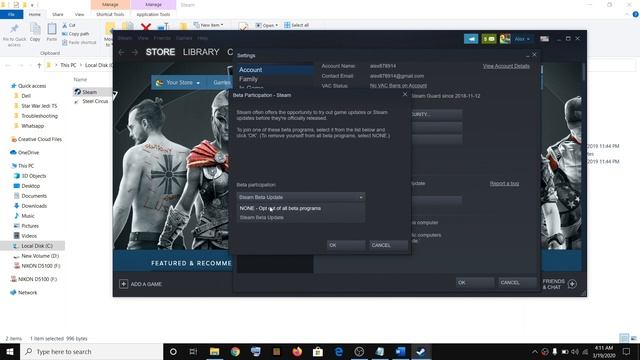Image resolution: width=640 pixels, height=360 pixels.
Task: Open the volume control in system tray
Action: (x=575, y=351)
